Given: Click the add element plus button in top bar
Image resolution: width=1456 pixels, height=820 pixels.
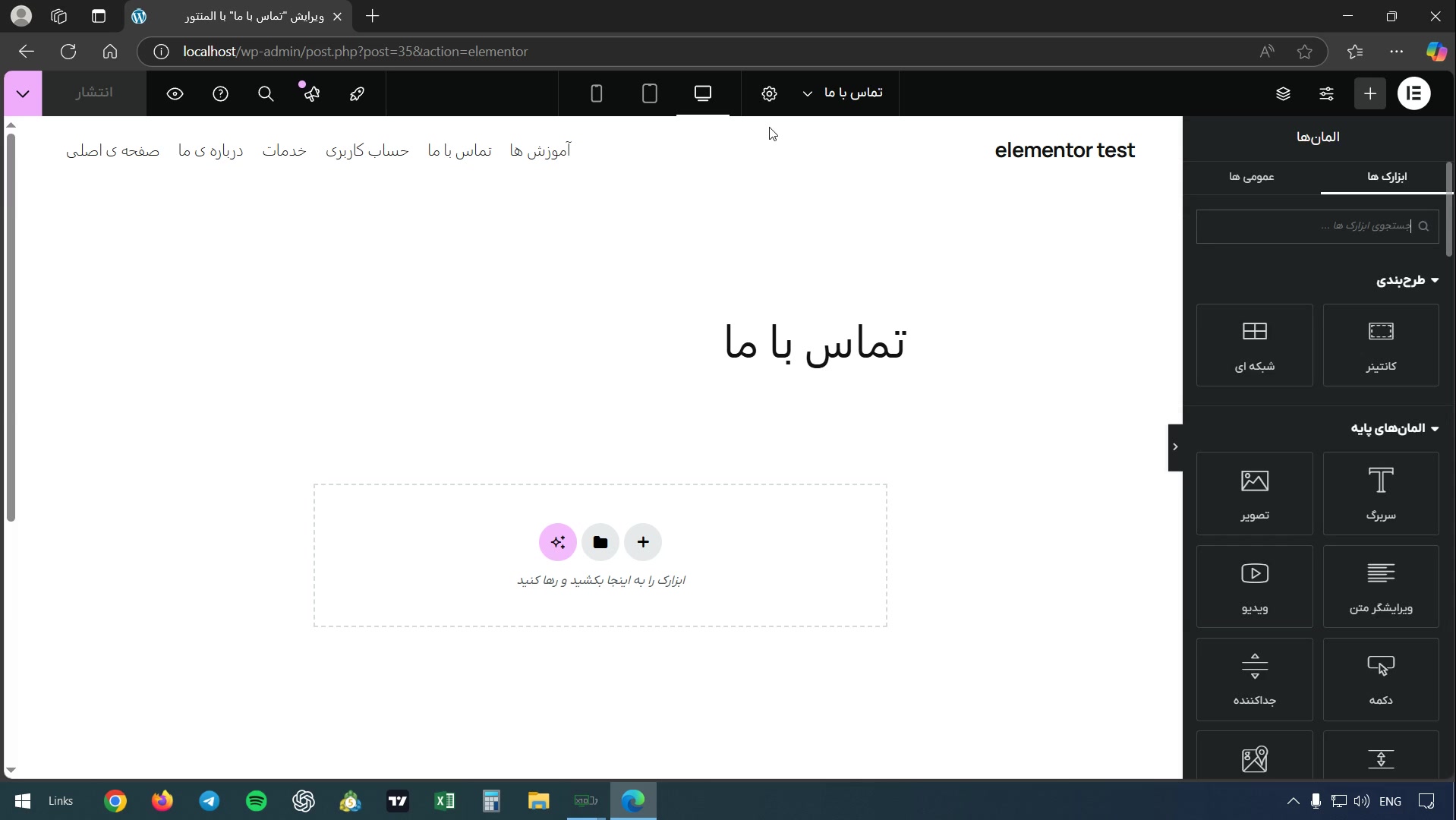Looking at the screenshot, I should [x=1370, y=93].
